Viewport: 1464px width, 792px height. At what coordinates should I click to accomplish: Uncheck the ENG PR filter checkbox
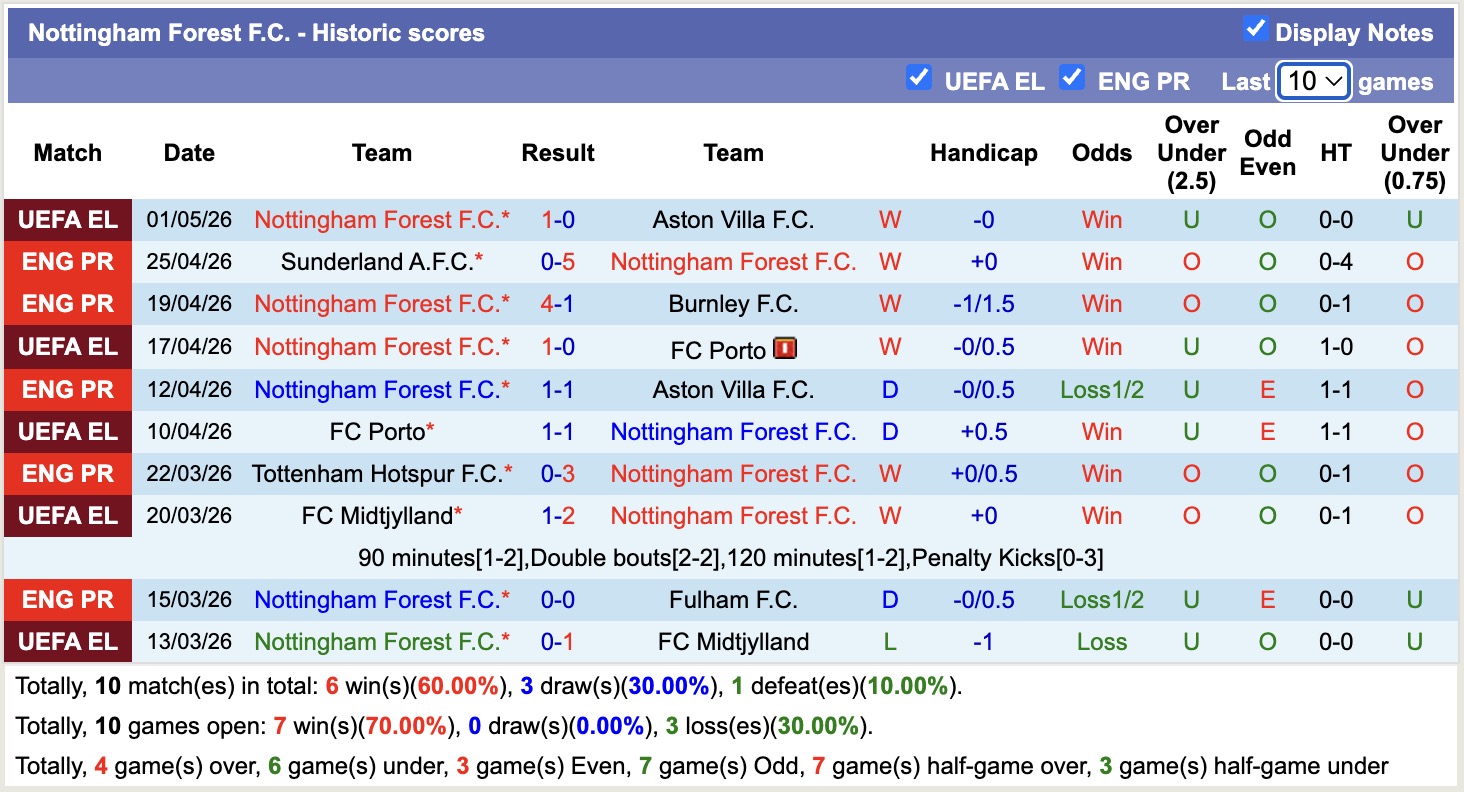[1072, 77]
